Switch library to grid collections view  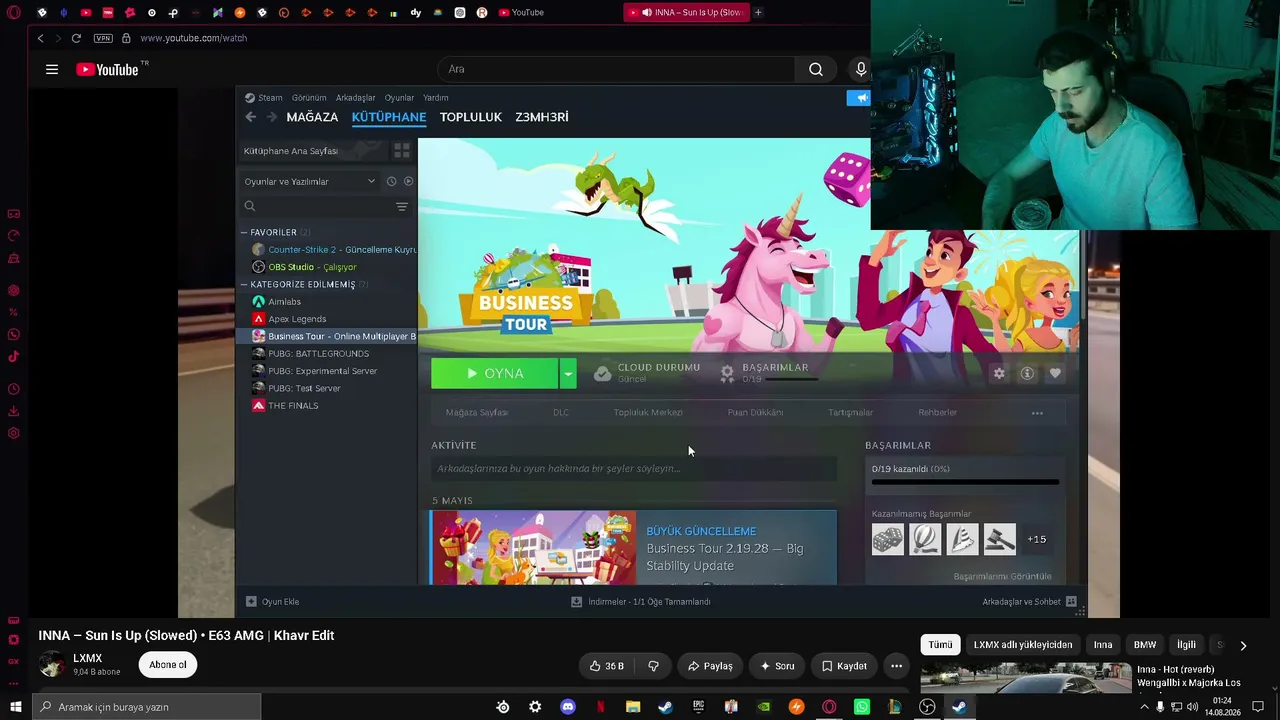point(402,151)
